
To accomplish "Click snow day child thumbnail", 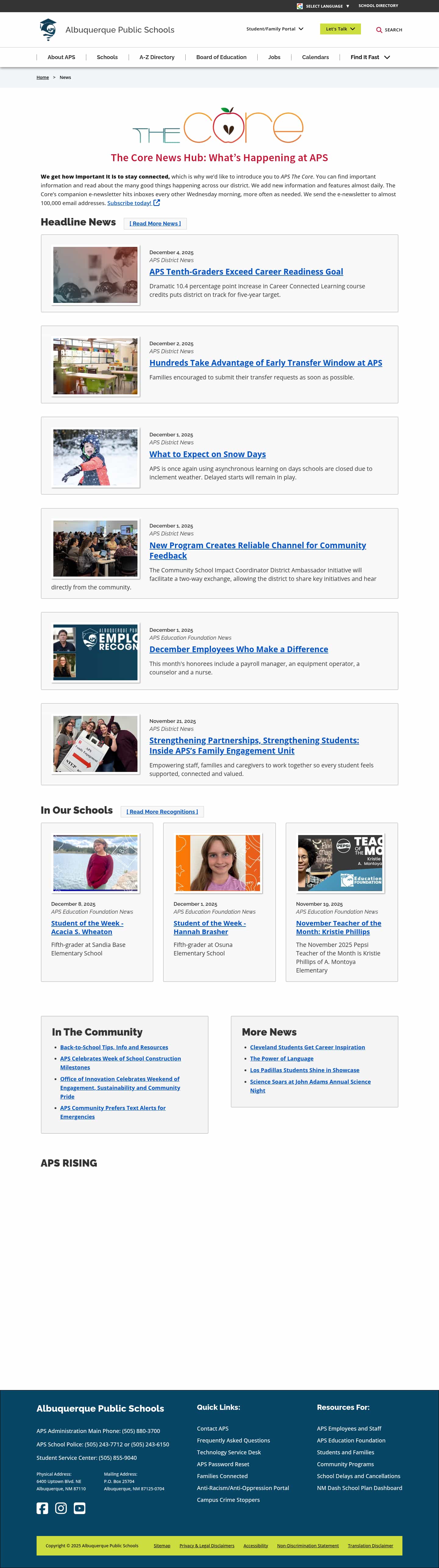I will point(96,457).
